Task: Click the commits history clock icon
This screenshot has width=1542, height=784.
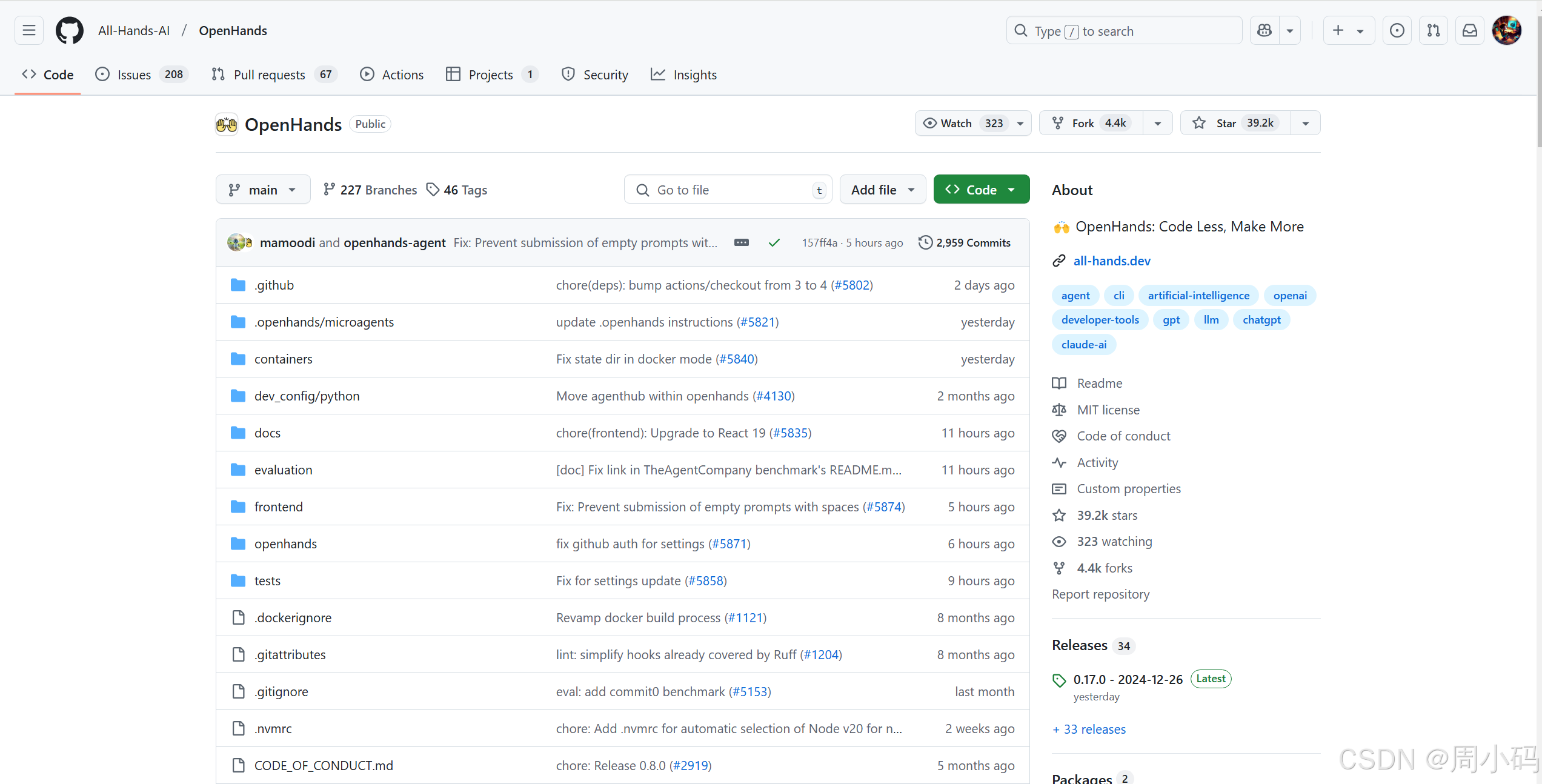Action: 925,242
